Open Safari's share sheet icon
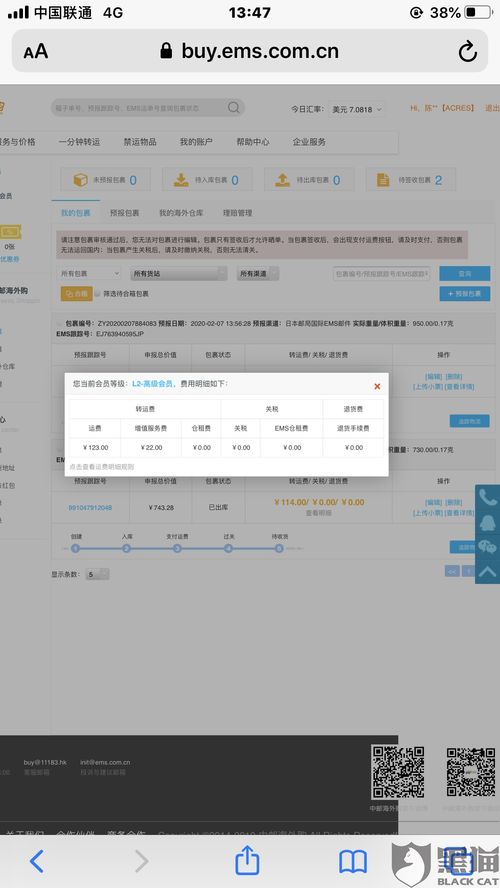 click(x=247, y=860)
